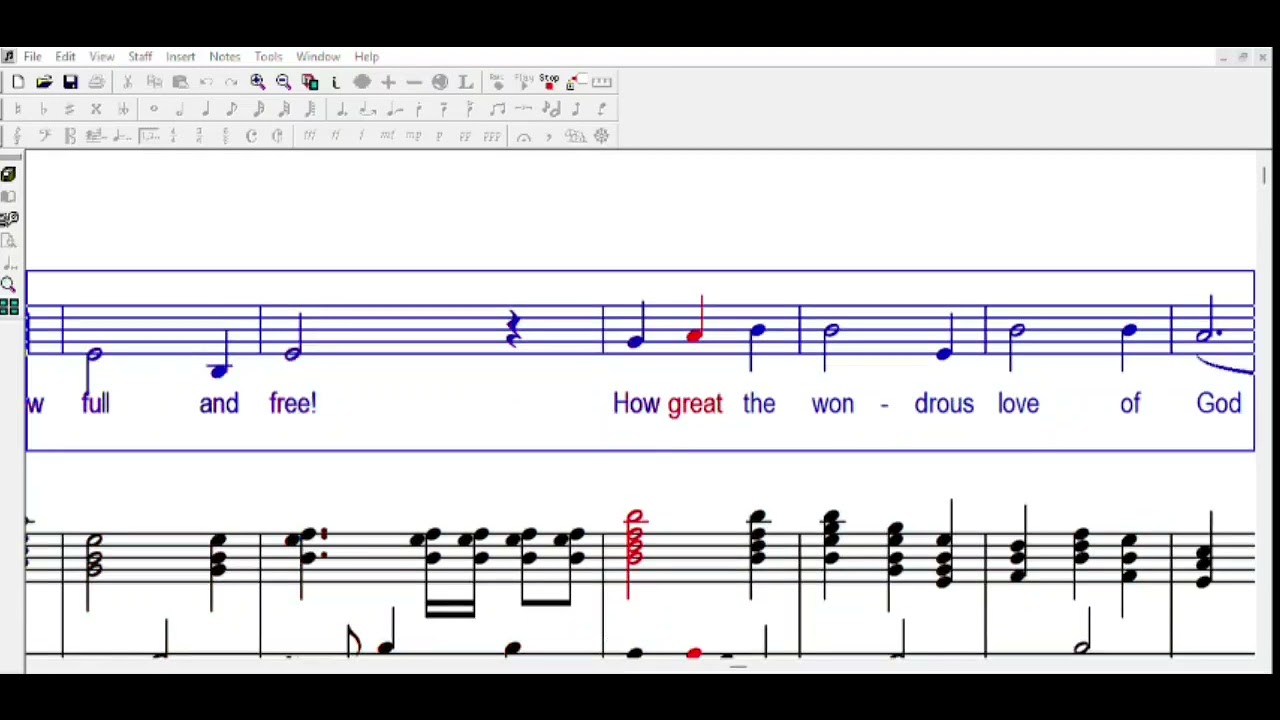Viewport: 1280px width, 720px height.
Task: Insert the mf dynamic marking
Action: click(x=387, y=136)
